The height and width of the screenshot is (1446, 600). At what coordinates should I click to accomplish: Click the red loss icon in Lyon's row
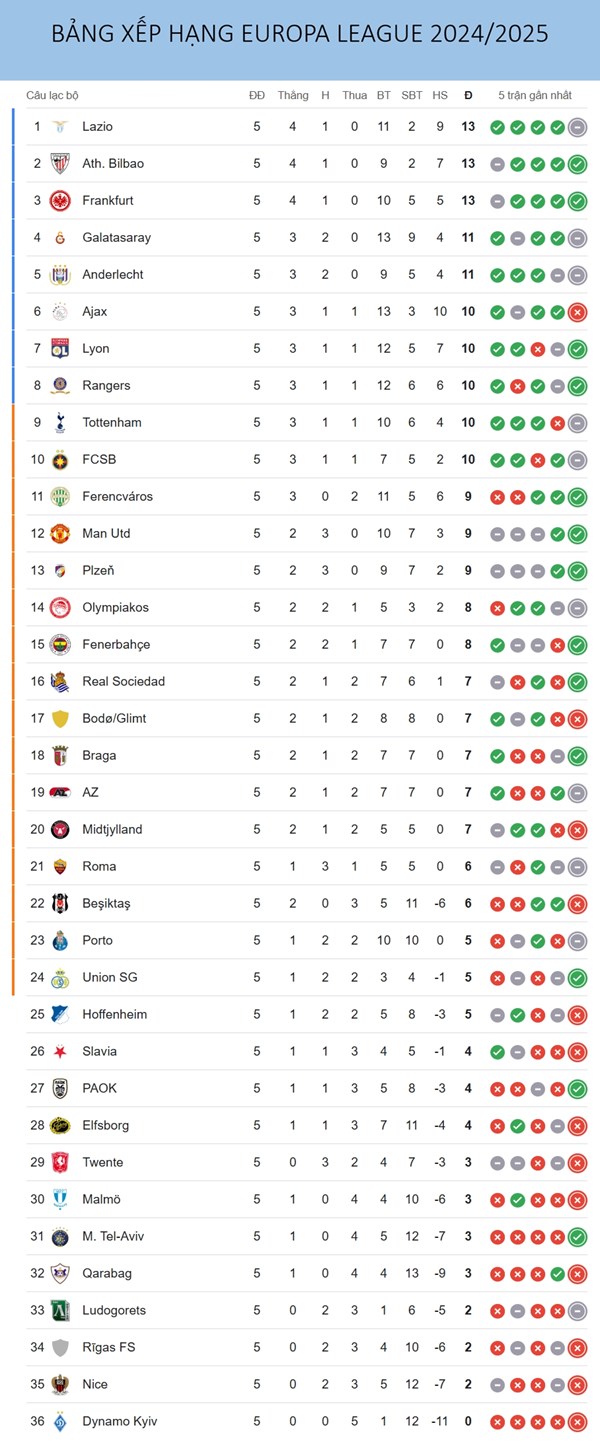pyautogui.click(x=537, y=349)
